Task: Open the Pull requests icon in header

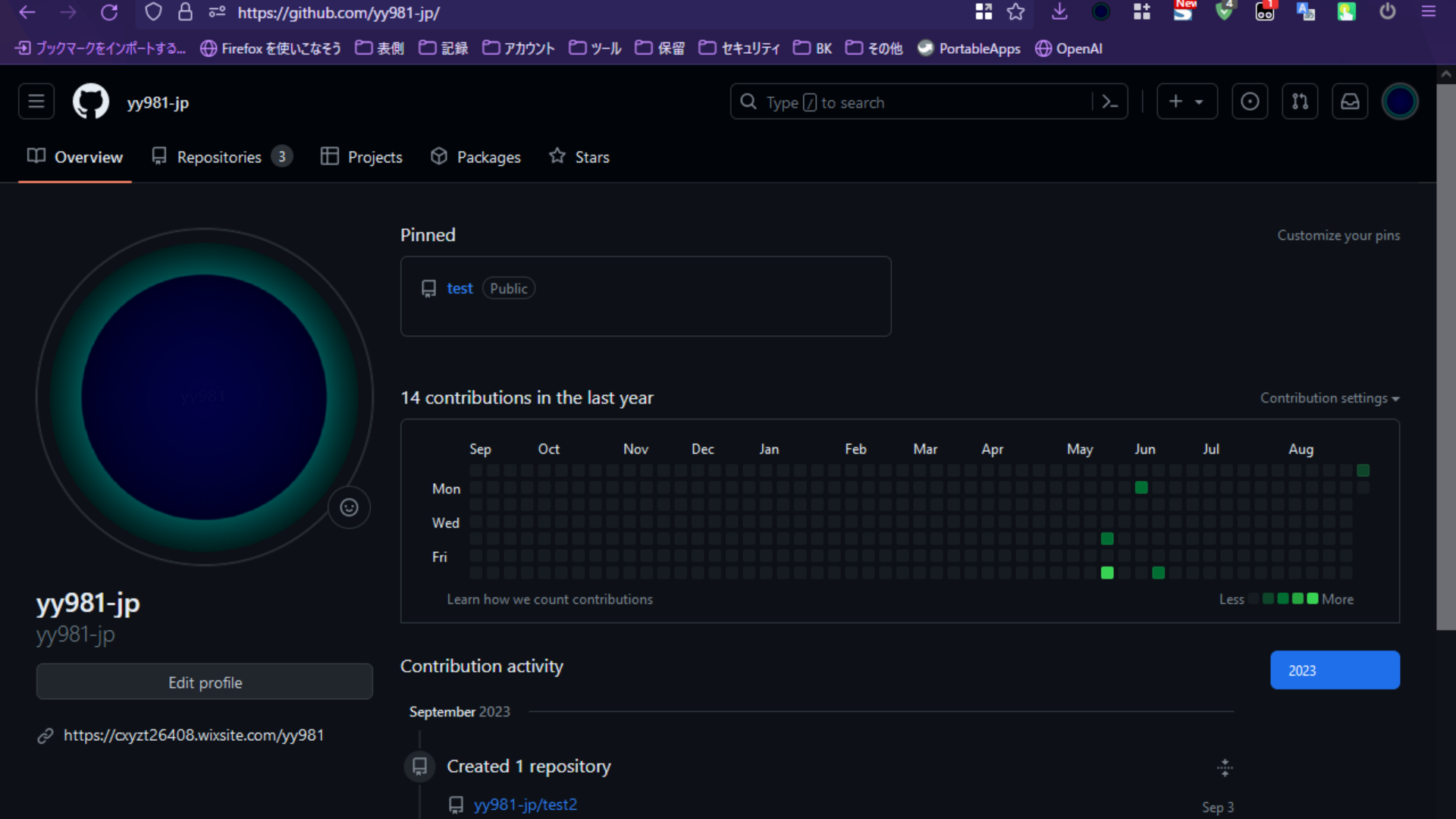Action: [x=1300, y=102]
